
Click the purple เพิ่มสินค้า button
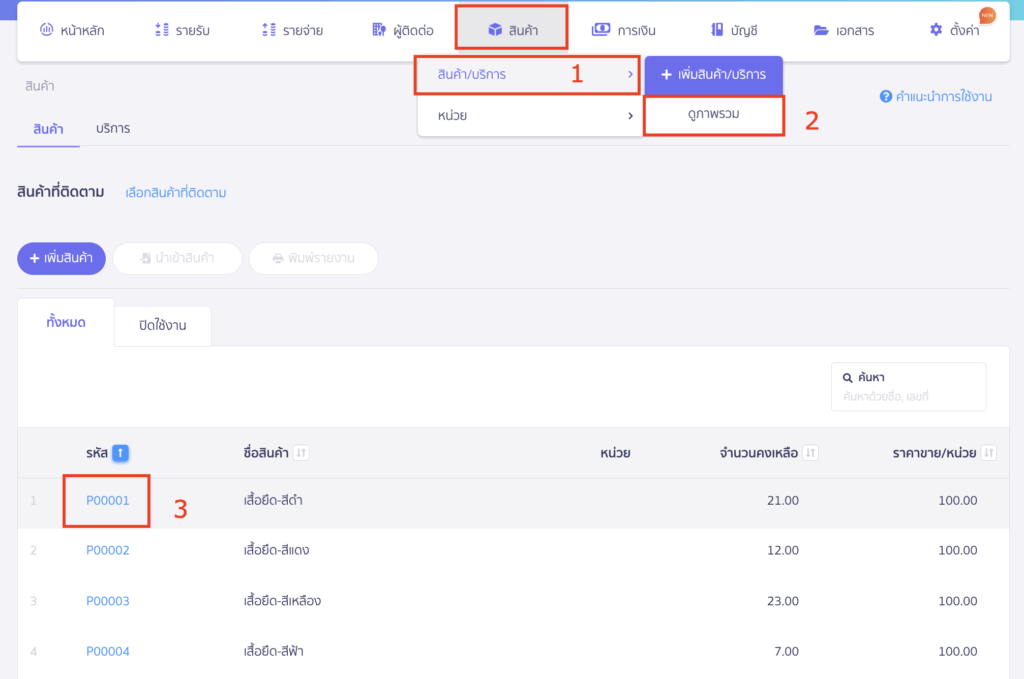62,258
